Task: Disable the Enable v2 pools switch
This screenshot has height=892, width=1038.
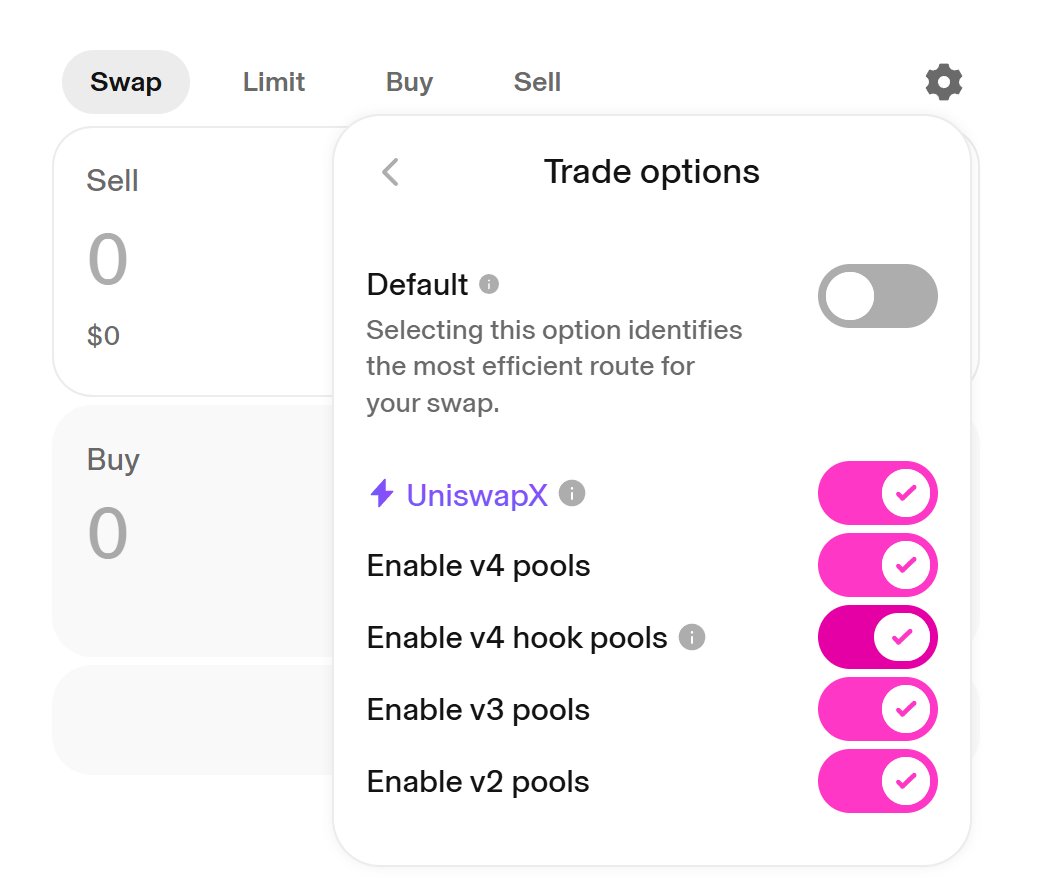Action: (877, 781)
